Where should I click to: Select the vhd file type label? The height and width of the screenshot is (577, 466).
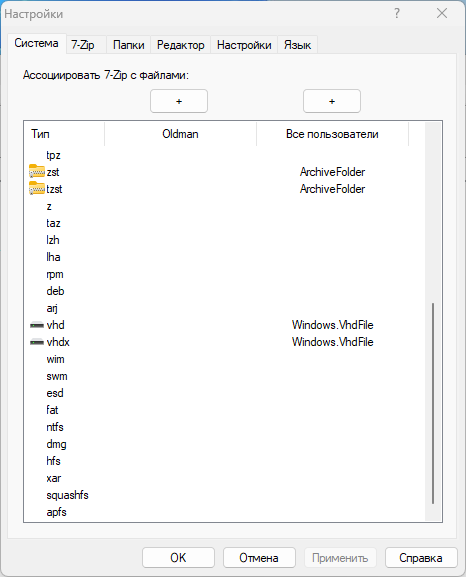[56, 325]
